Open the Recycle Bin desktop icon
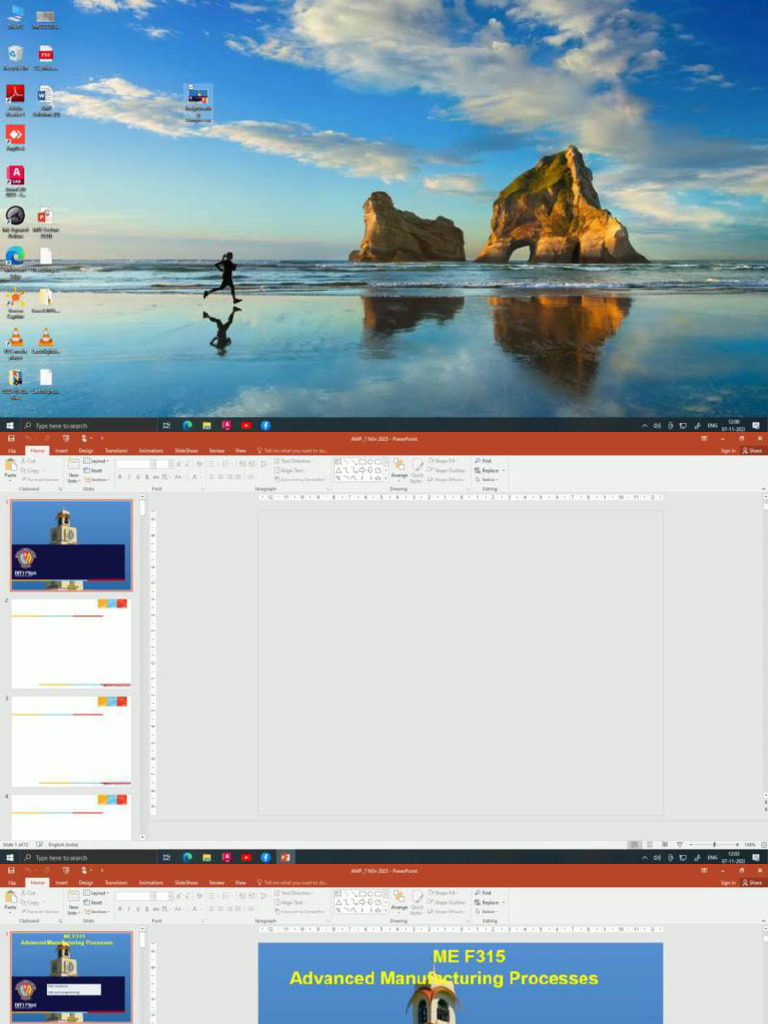This screenshot has height=1024, width=768. (15, 54)
